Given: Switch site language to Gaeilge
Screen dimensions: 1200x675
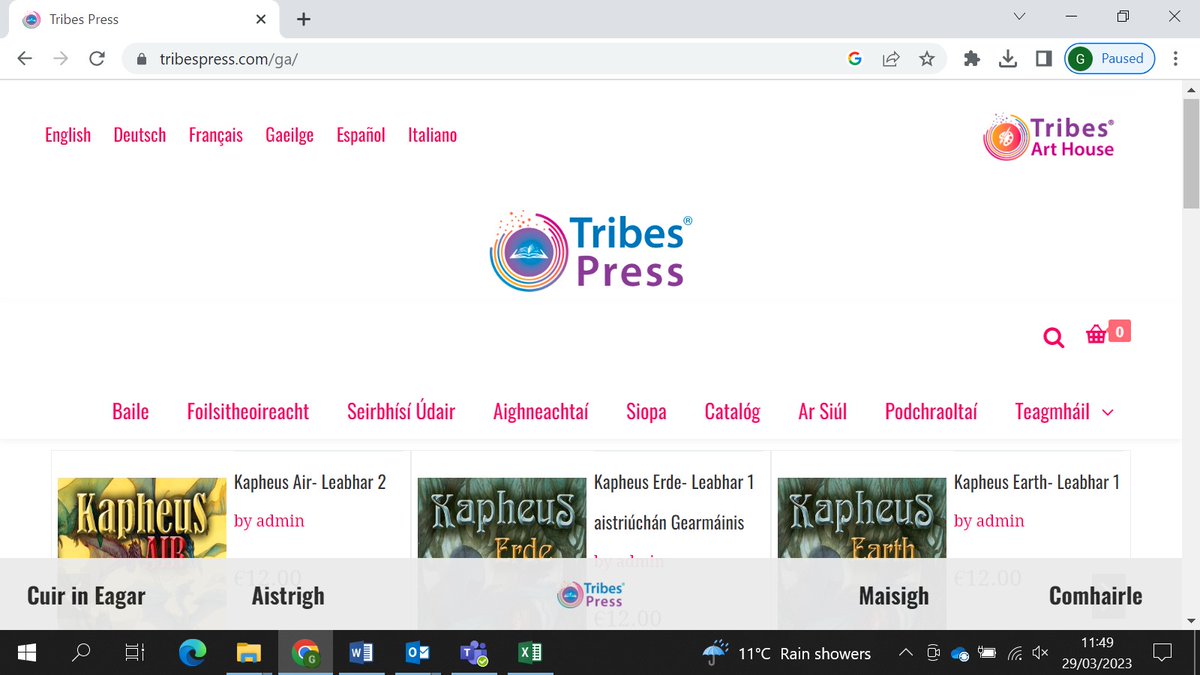Looking at the screenshot, I should pos(290,135).
